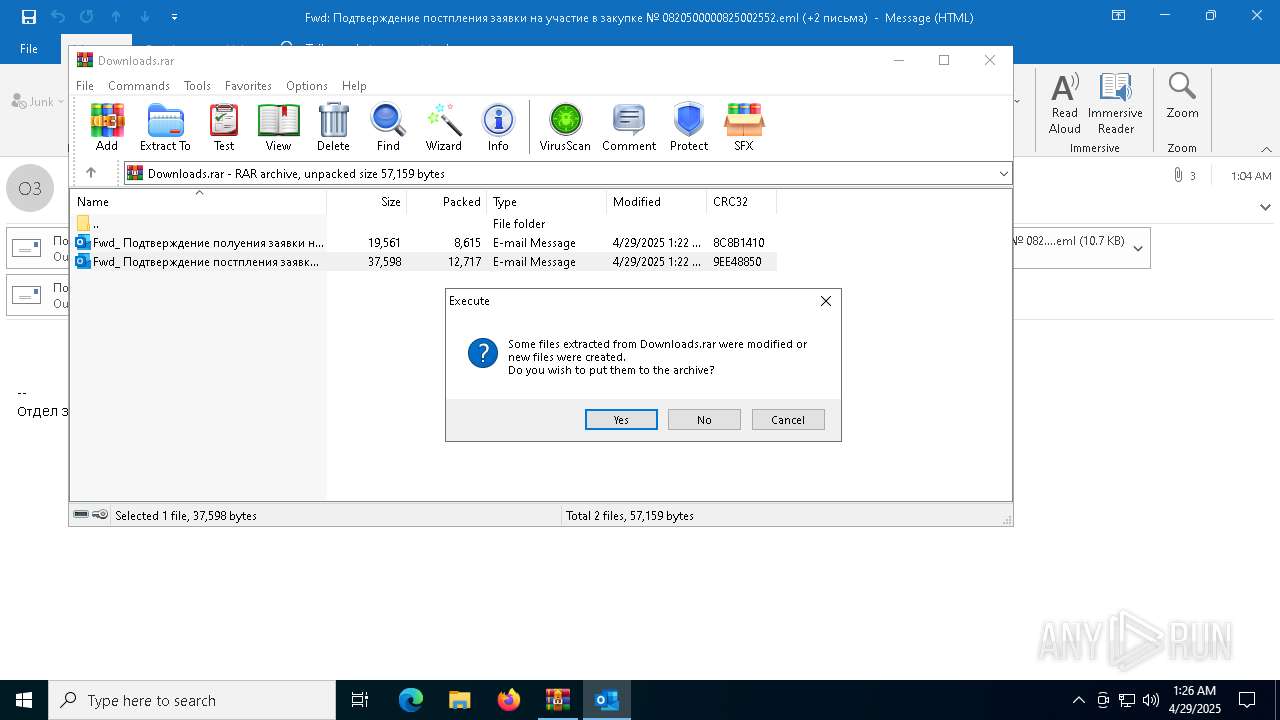Click the taskbar clock showing 1:26 AM
The height and width of the screenshot is (720, 1280).
[x=1196, y=700]
